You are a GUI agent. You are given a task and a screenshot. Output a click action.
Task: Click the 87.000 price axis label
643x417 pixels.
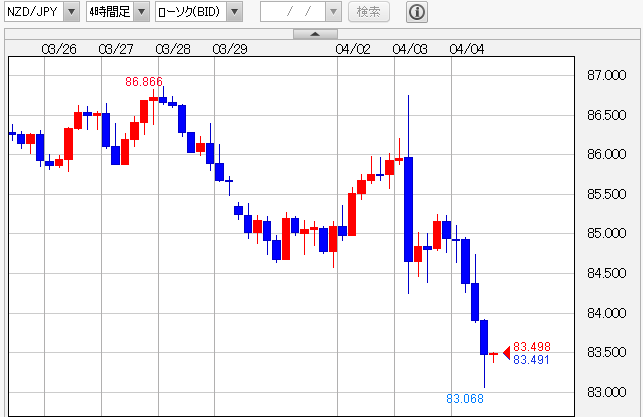607,76
